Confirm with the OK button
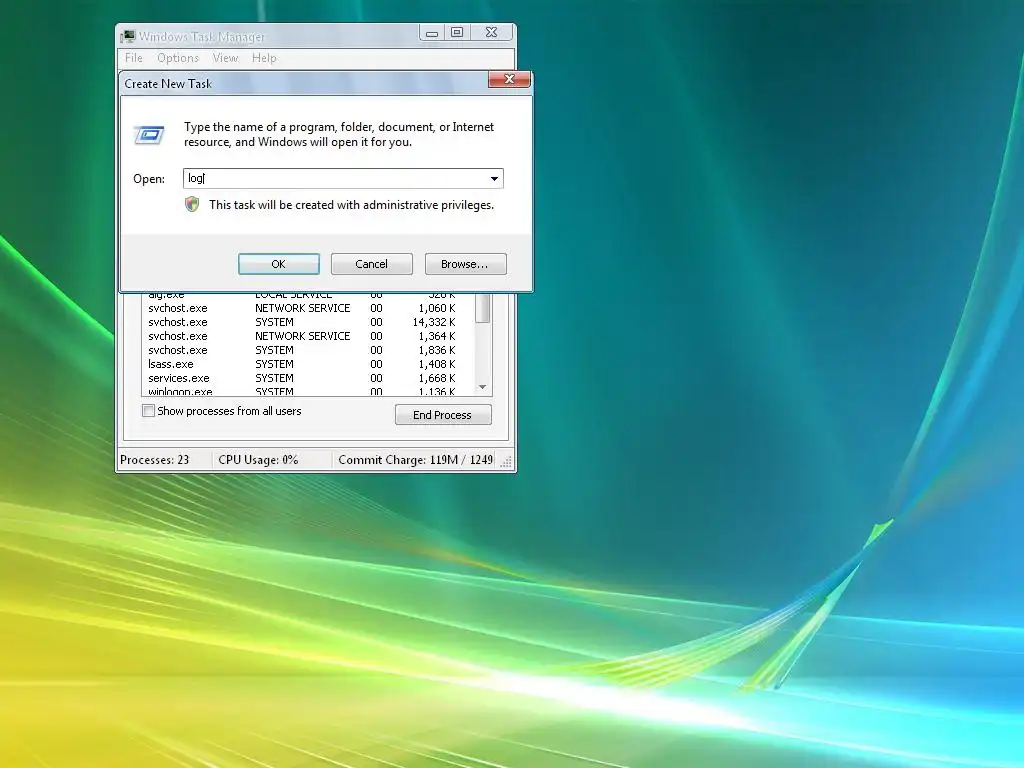Screen dimensions: 1024x768 point(279,264)
